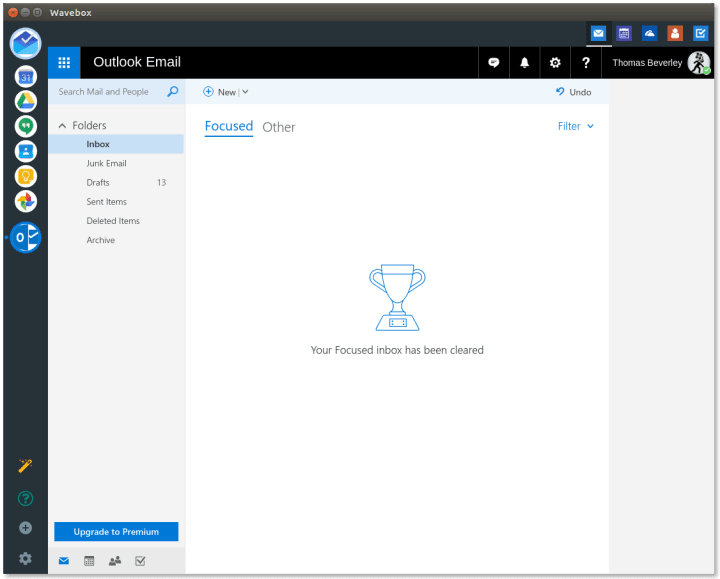Switch to Outlook people service tab icon

(x=675, y=33)
